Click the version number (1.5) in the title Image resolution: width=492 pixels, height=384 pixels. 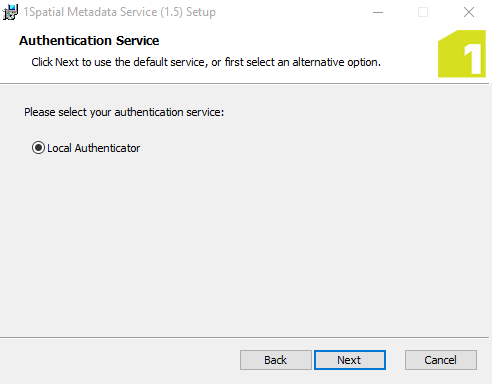tap(171, 12)
